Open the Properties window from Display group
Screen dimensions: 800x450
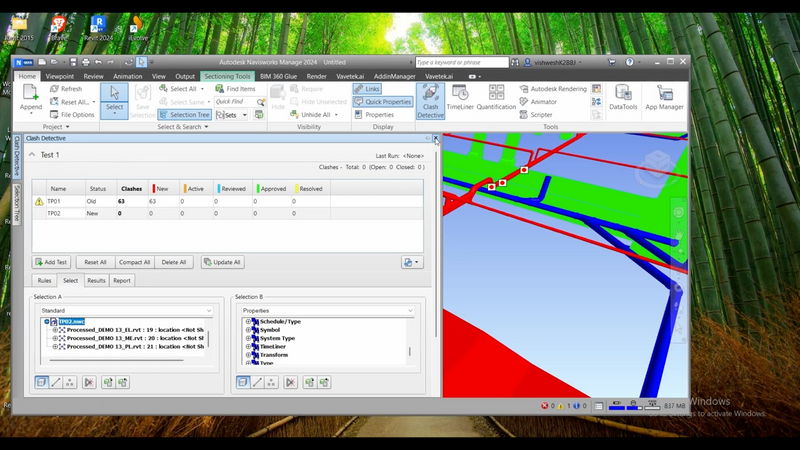coord(374,115)
